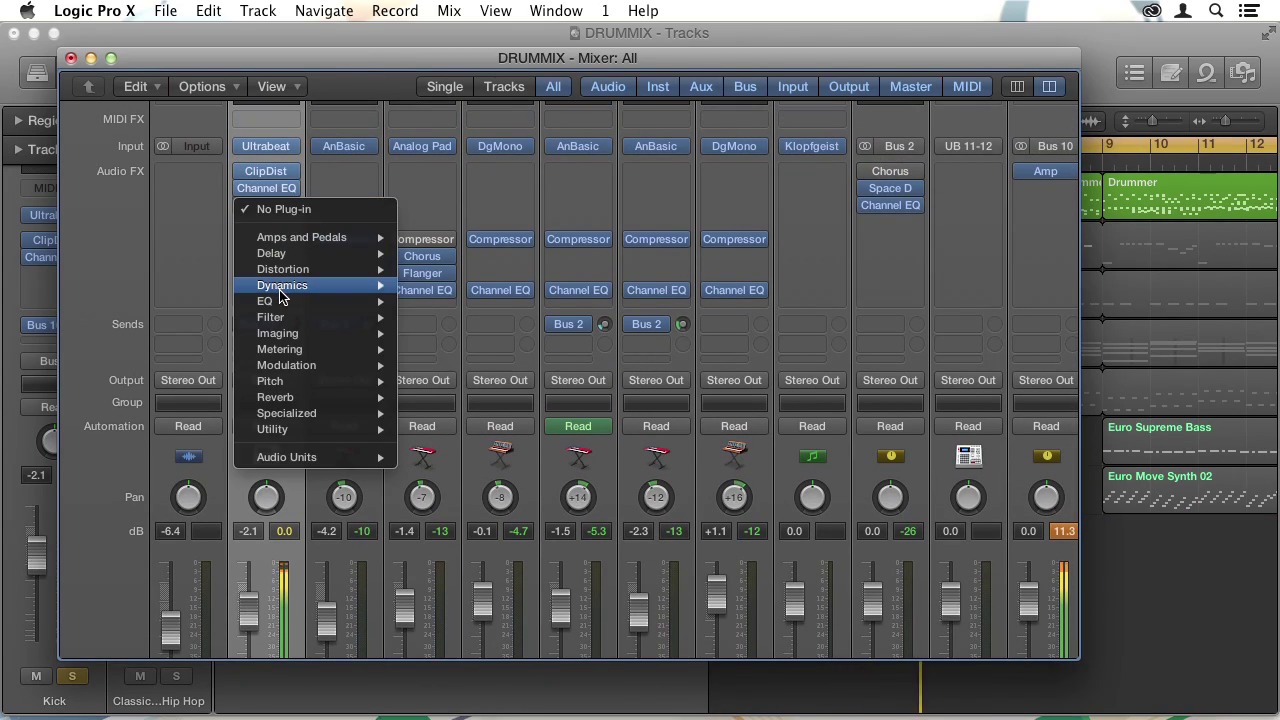Open Spotlight search in the menu bar
The height and width of the screenshot is (720, 1280).
pyautogui.click(x=1216, y=11)
